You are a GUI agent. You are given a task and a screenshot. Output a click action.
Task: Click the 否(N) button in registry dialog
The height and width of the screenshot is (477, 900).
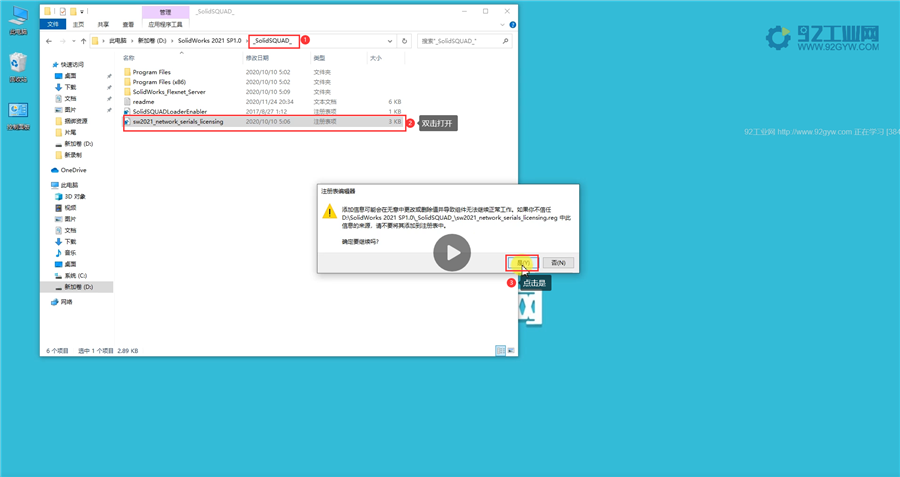[558, 263]
